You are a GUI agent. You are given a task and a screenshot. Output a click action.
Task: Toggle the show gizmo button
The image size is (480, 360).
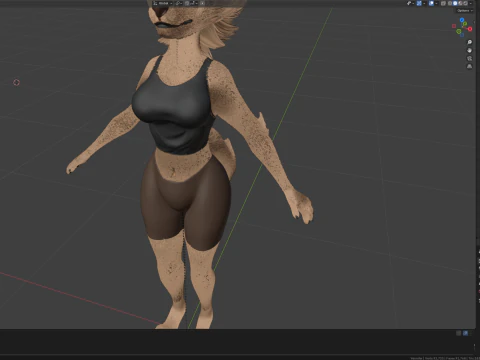(x=419, y=3)
